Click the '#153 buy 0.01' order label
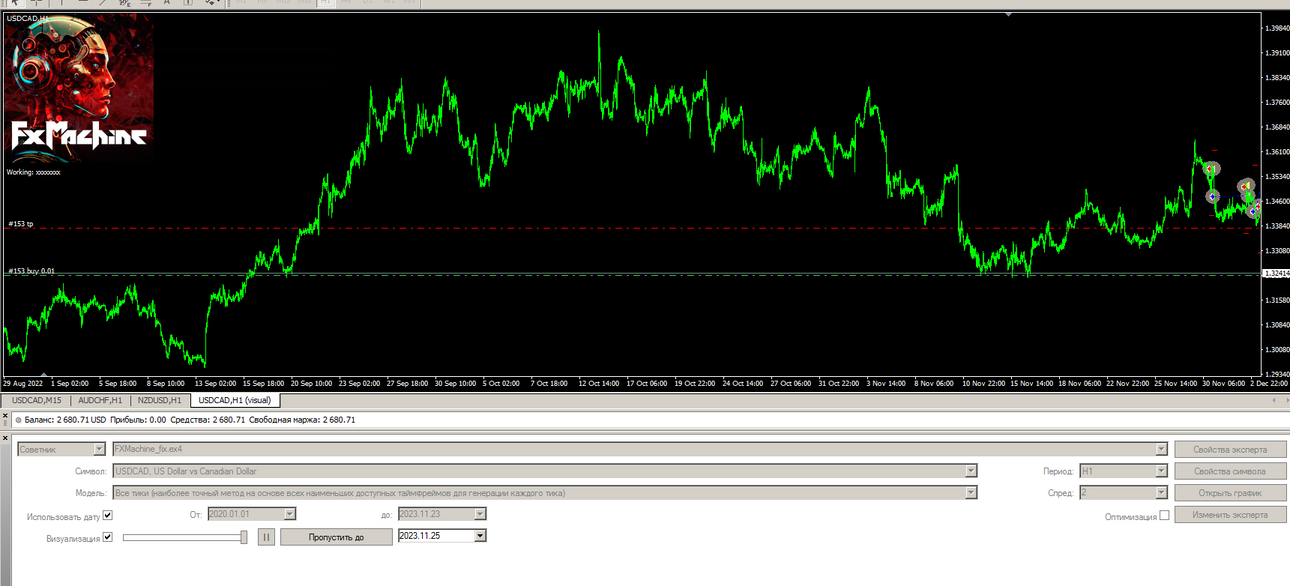Viewport: 1290px width, 586px height. (31, 270)
